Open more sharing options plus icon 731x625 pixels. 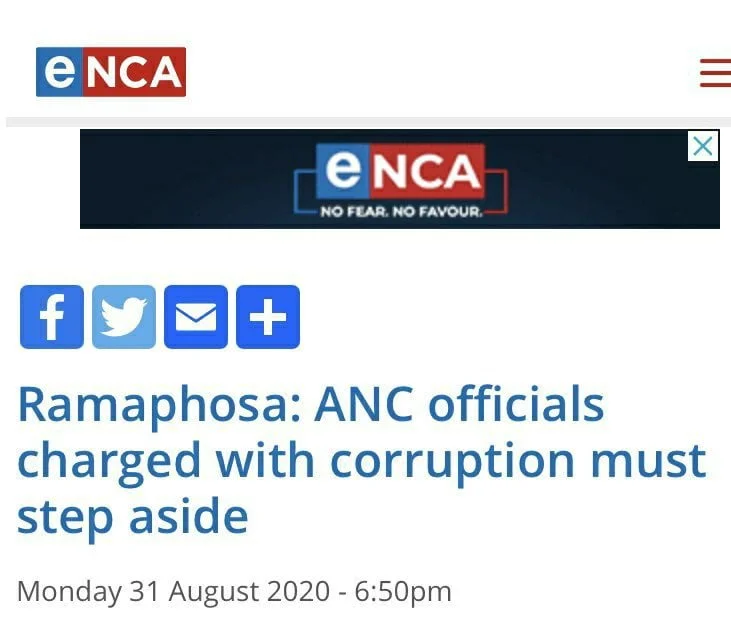(268, 317)
